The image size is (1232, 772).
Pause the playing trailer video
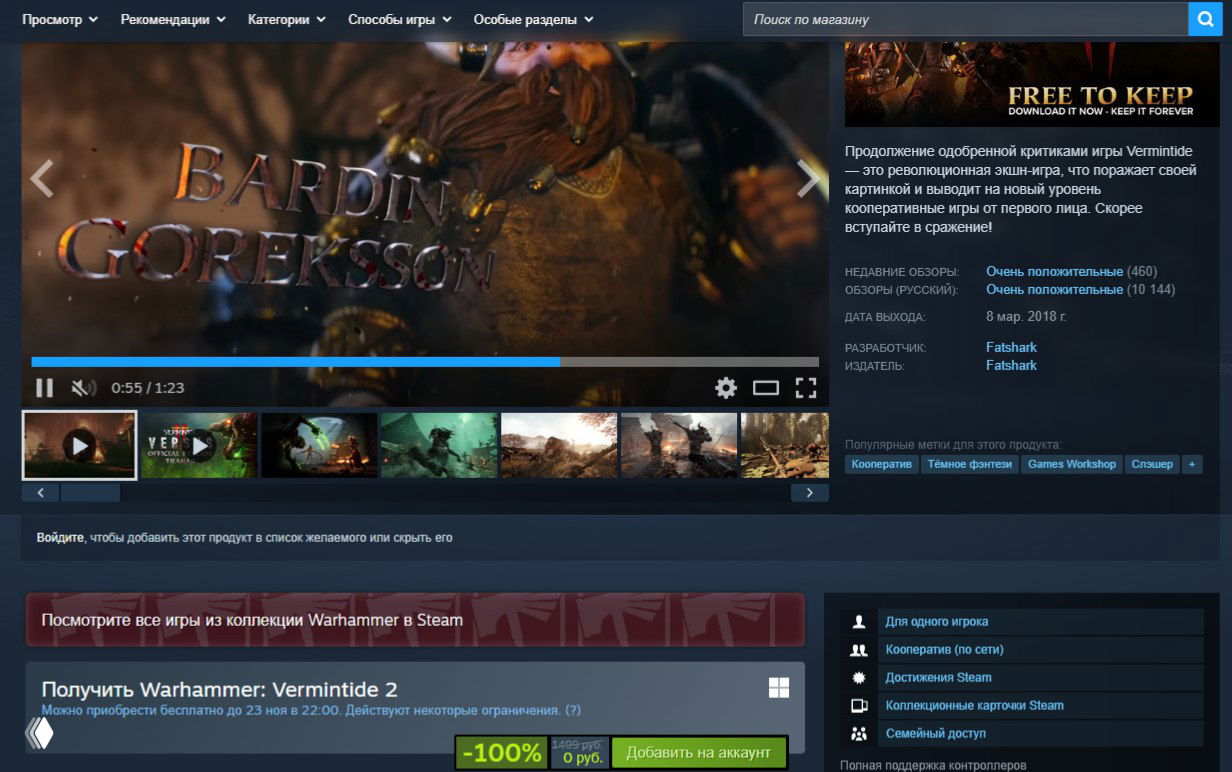pyautogui.click(x=44, y=387)
